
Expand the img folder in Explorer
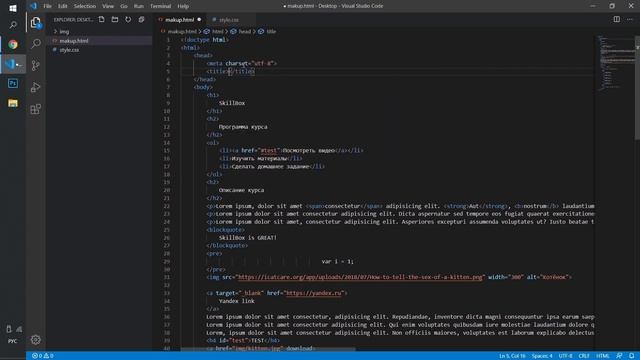(64, 31)
